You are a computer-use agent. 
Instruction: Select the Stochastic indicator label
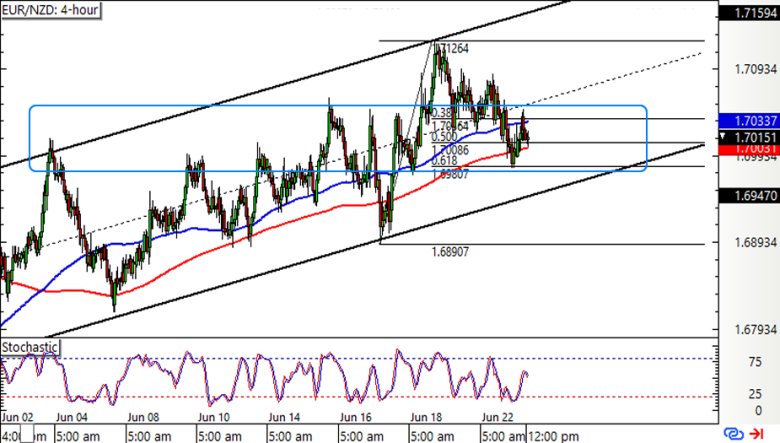click(x=30, y=347)
